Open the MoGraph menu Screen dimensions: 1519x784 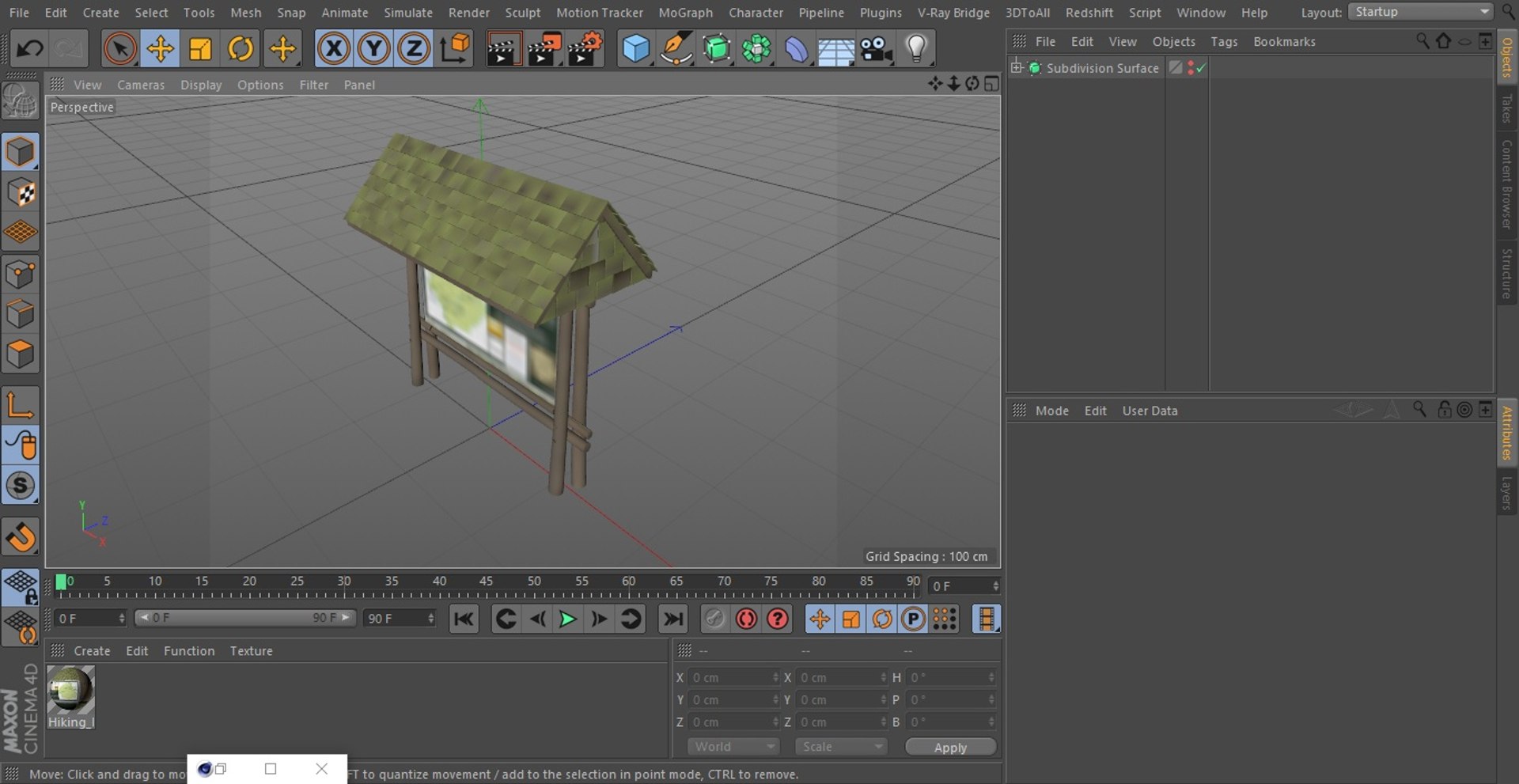685,13
